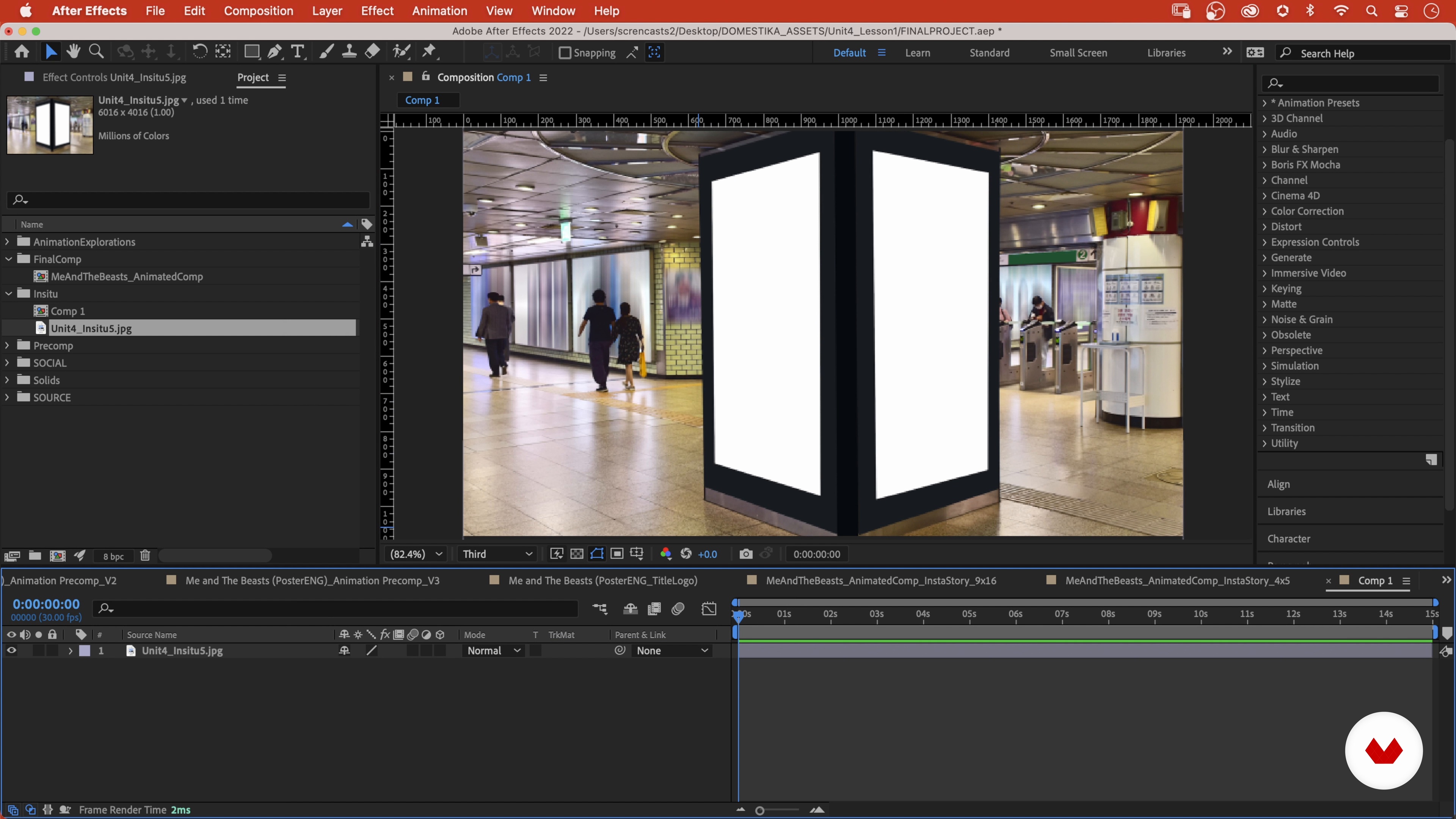
Task: Switch to Me and The Beasts (PosterENG_TitleLogo) tab
Action: [x=602, y=581]
